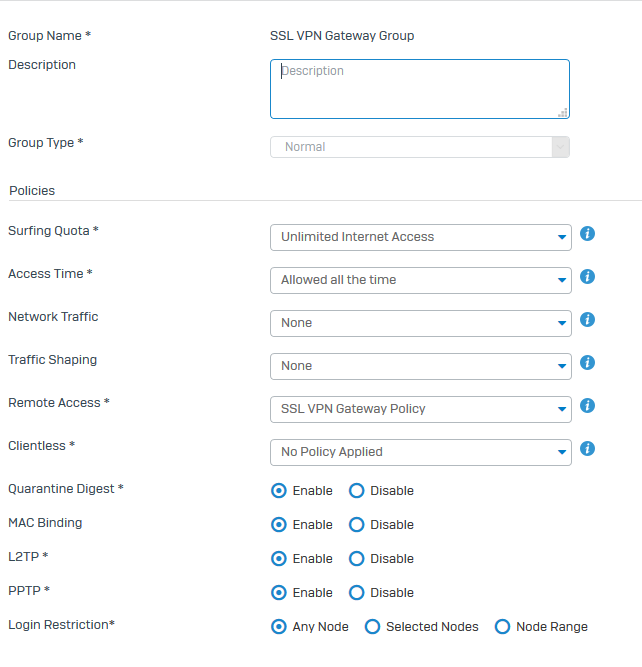Image resolution: width=642 pixels, height=667 pixels.
Task: Click info icon next to Remote Access
Action: point(588,406)
